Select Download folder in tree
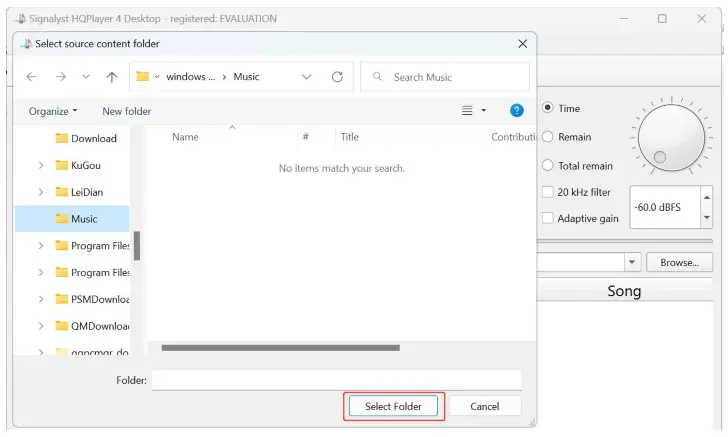 click(86, 138)
